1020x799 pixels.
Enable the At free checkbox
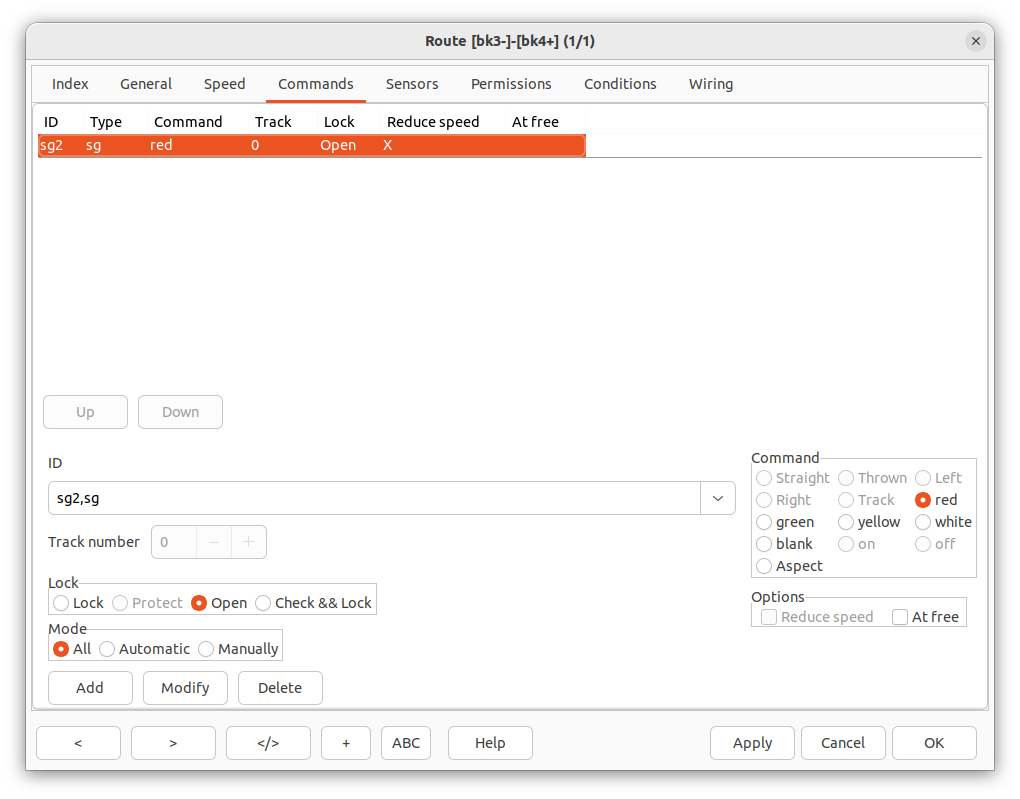(900, 617)
